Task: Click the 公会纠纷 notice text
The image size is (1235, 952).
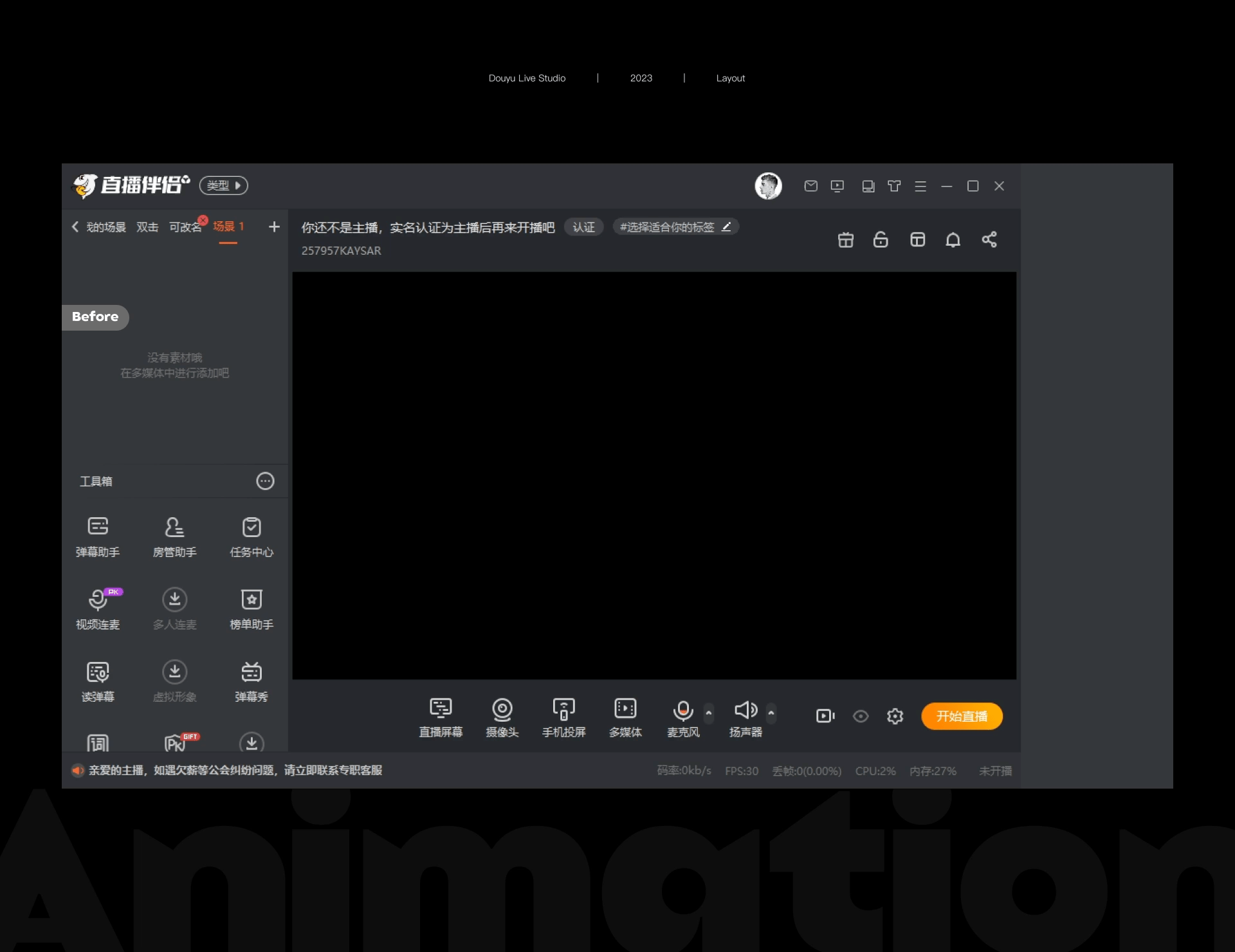Action: pyautogui.click(x=237, y=771)
